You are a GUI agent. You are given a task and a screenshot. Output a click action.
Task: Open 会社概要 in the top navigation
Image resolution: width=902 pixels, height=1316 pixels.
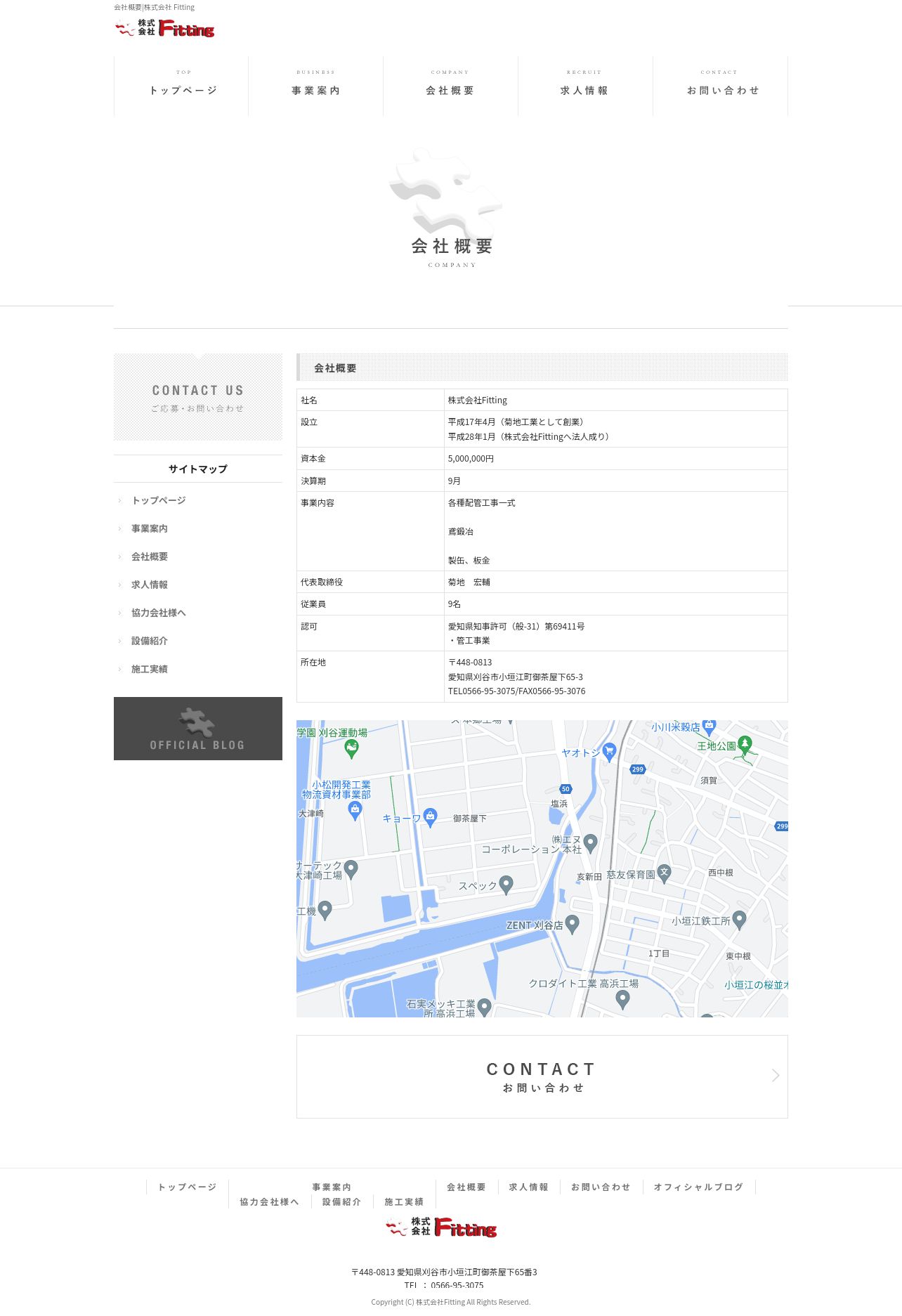pos(451,86)
